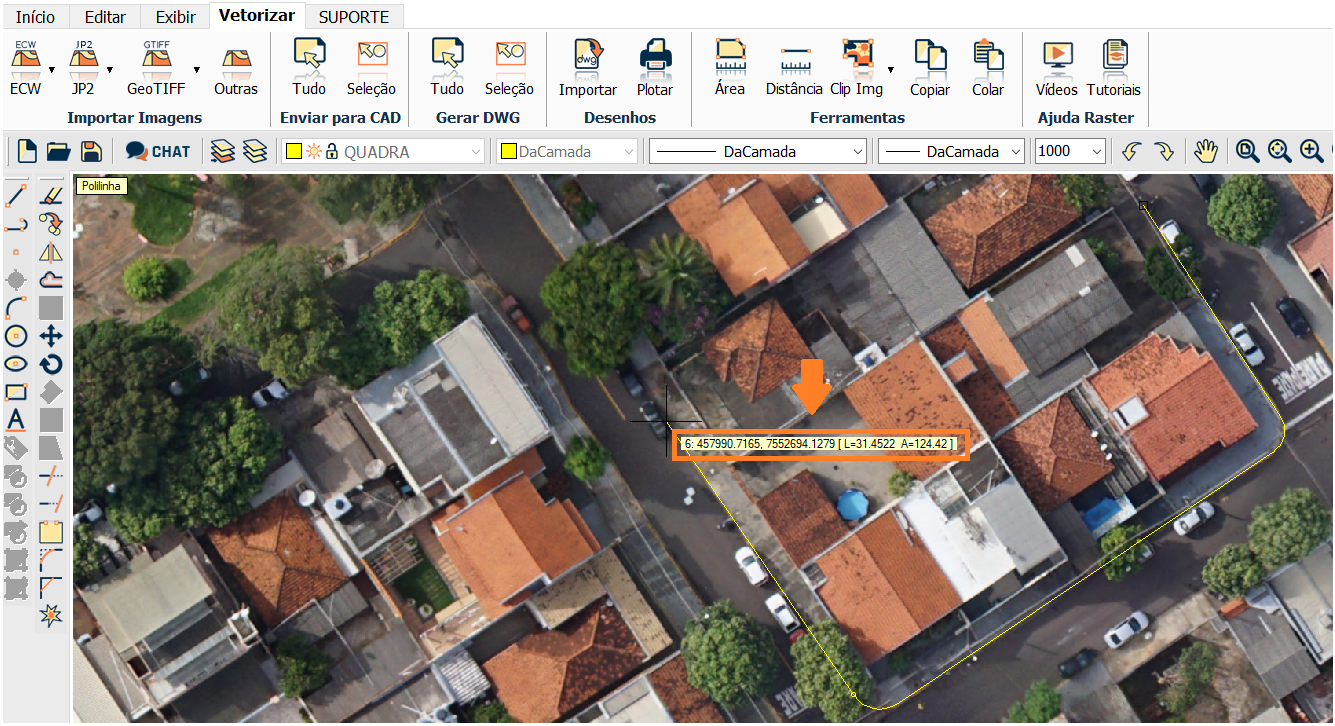Click the Zoom In magnifier icon
1335x726 pixels.
point(1311,151)
